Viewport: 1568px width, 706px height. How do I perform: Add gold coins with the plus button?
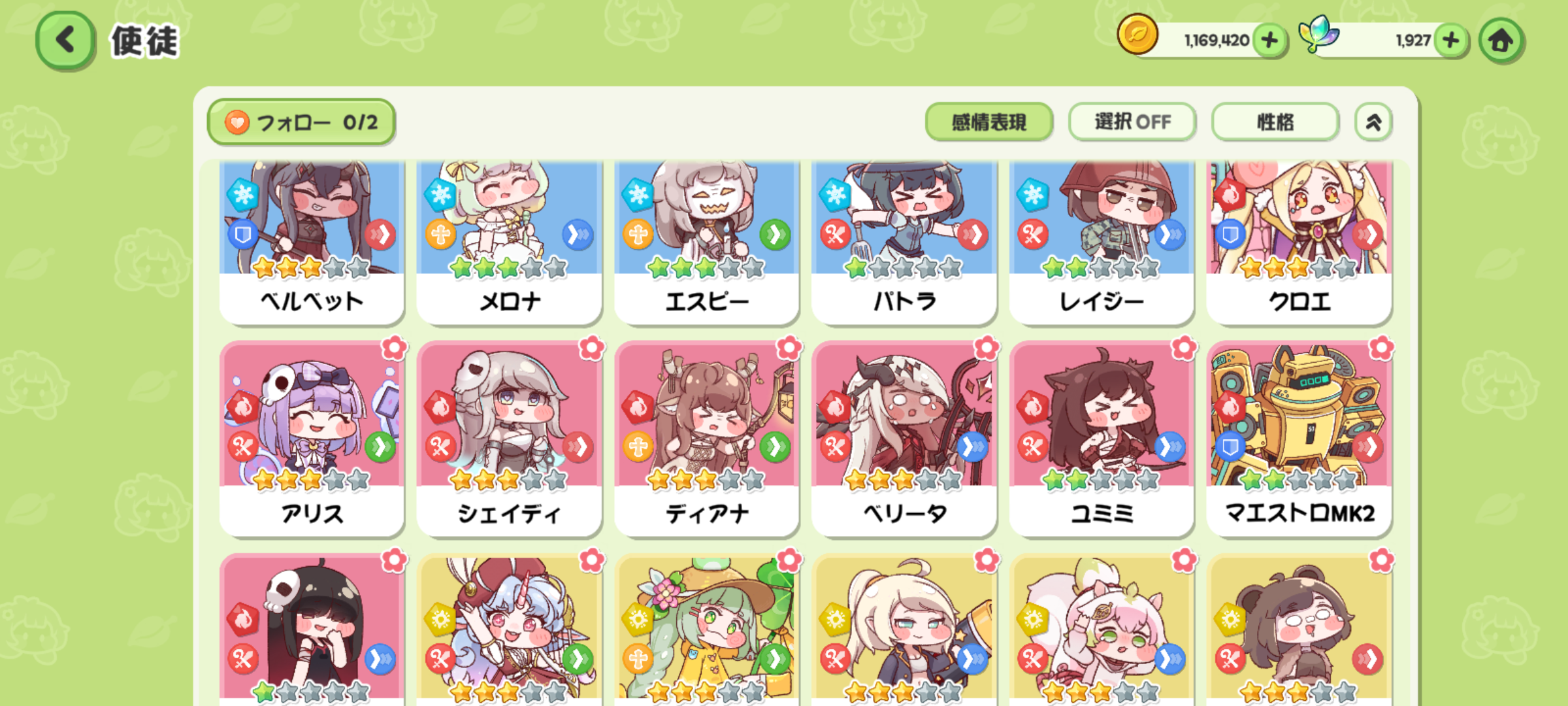tap(1269, 41)
